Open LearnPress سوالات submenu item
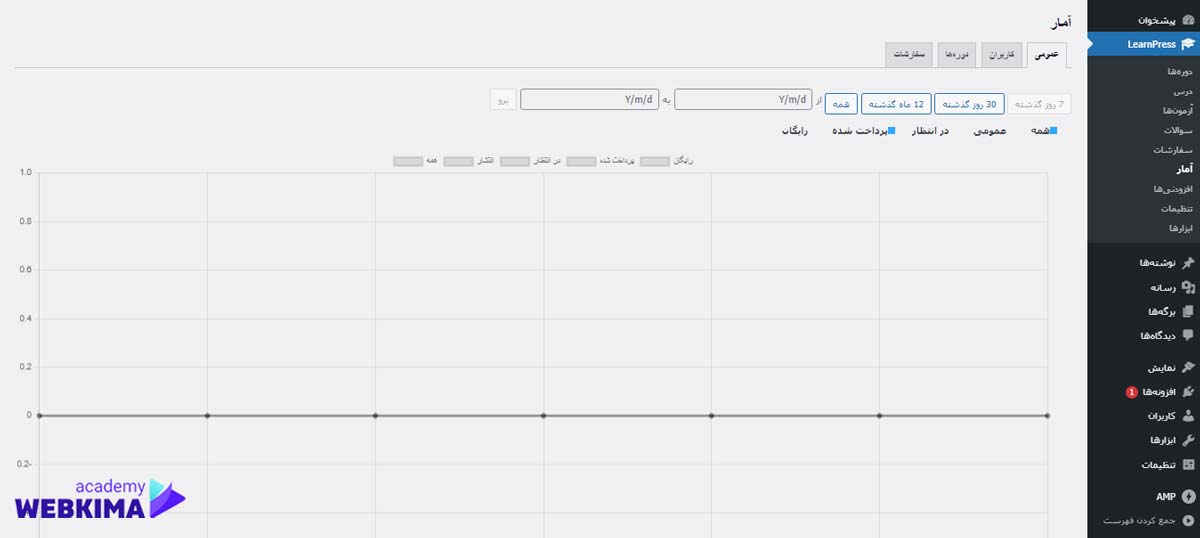Image resolution: width=1200 pixels, height=538 pixels. [1179, 131]
